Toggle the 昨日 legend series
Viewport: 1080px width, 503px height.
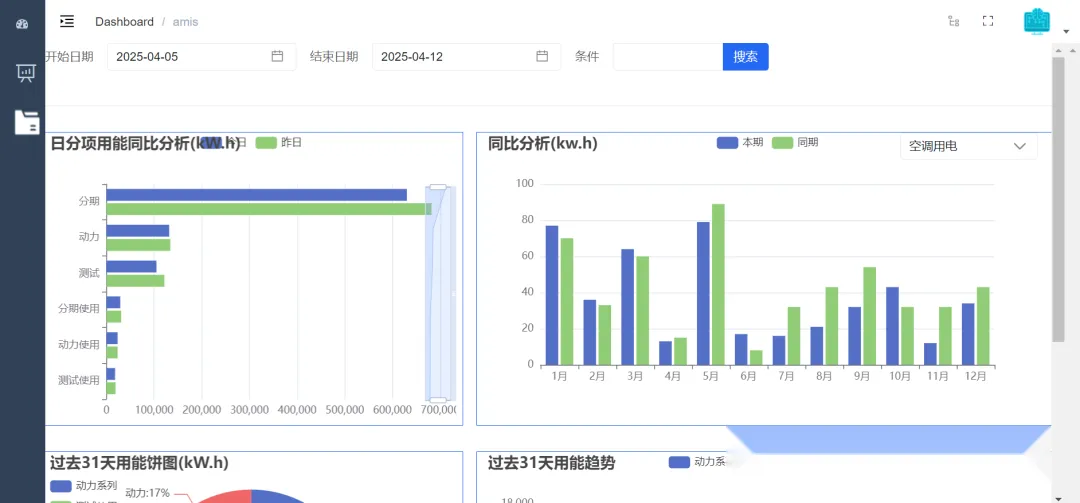(278, 143)
